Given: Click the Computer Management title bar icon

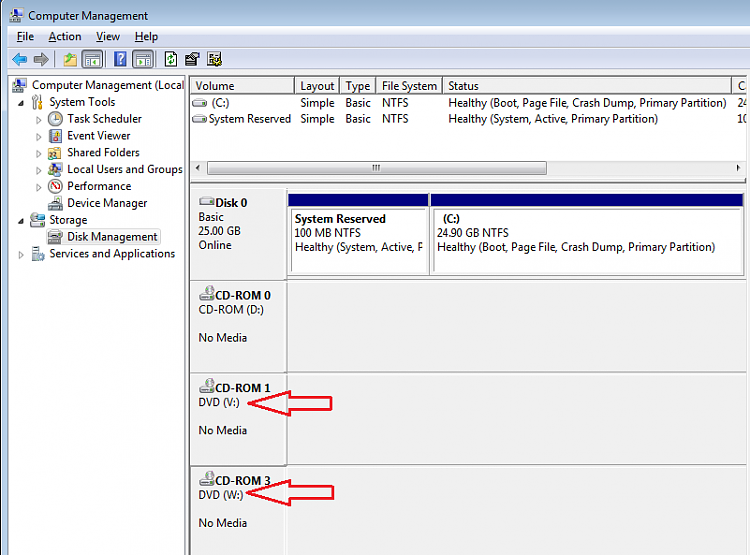Looking at the screenshot, I should click(x=16, y=15).
